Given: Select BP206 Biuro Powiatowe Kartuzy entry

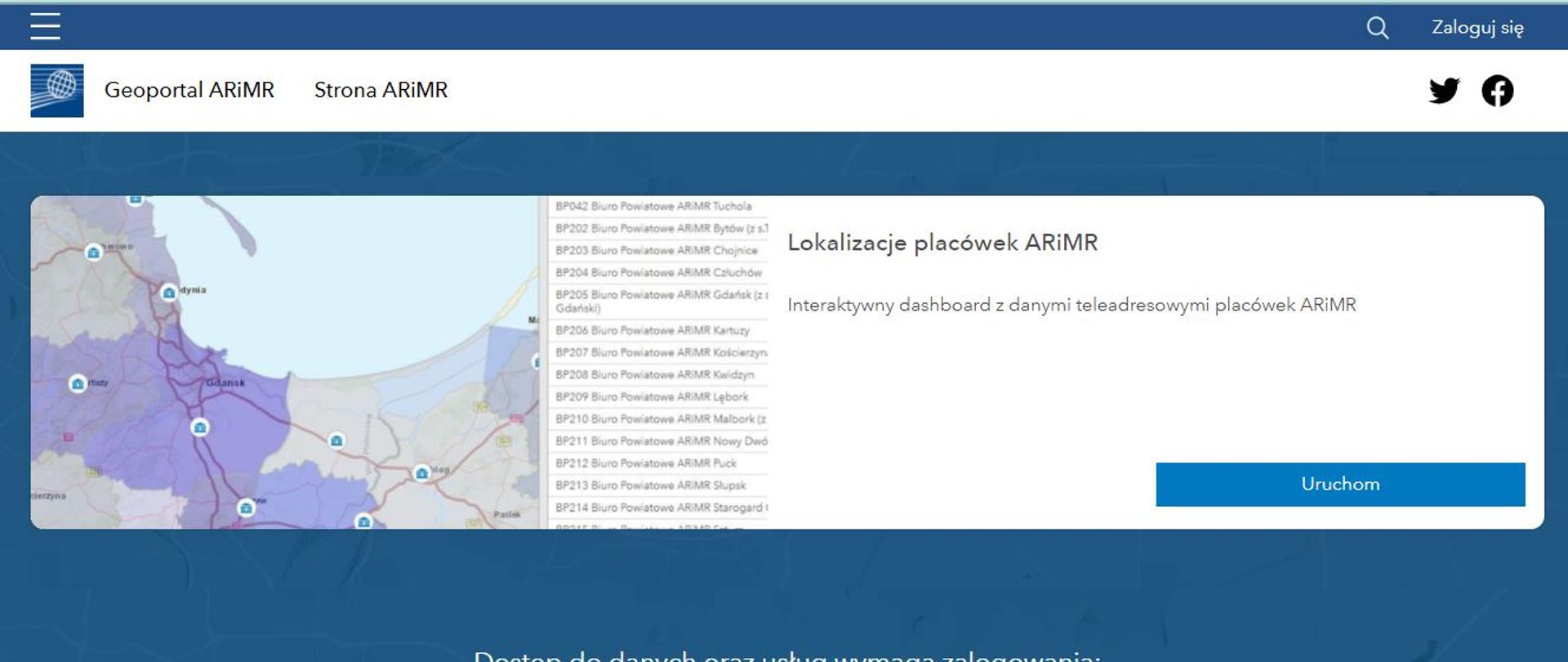Looking at the screenshot, I should pos(652,331).
